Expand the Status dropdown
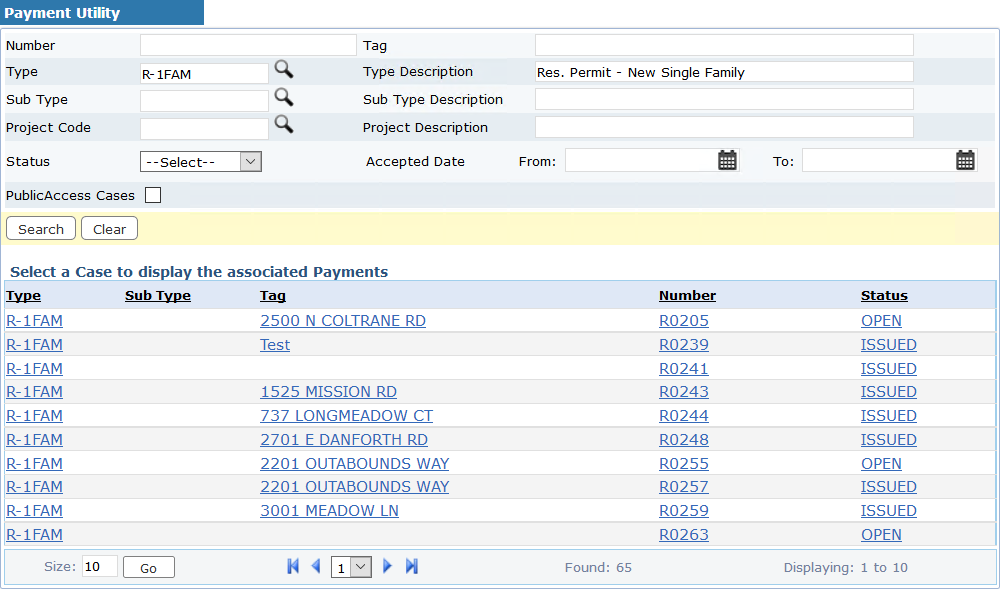1000x589 pixels. (200, 162)
